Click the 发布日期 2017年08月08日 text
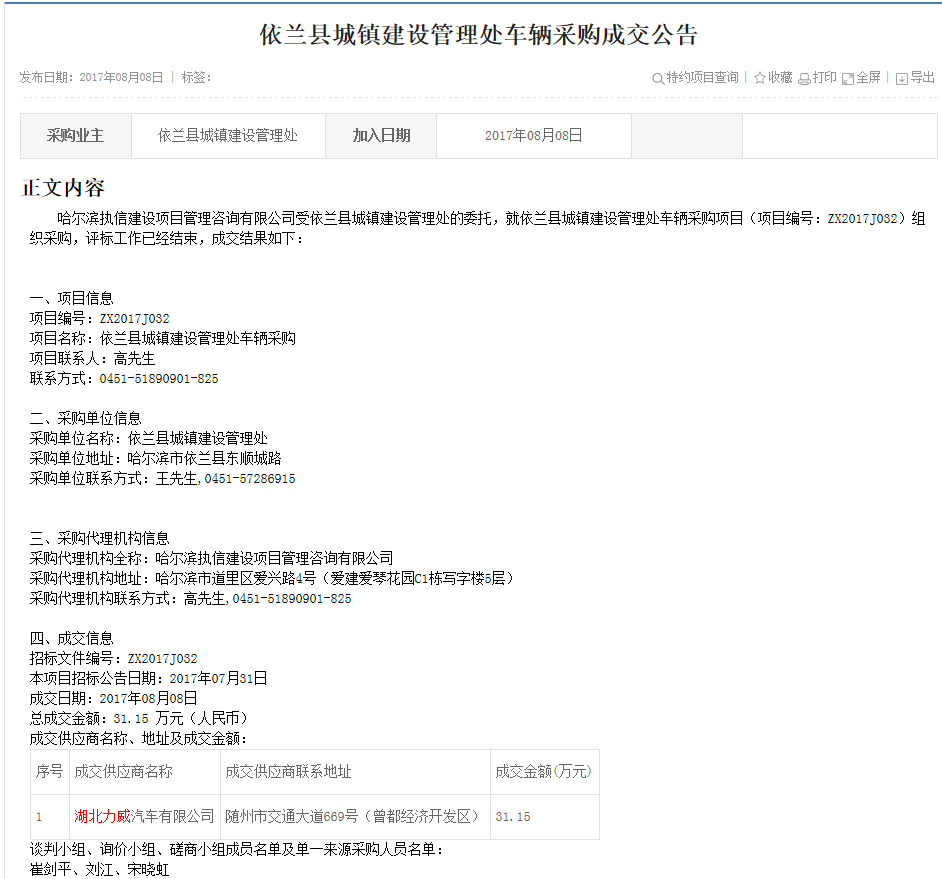942x879 pixels. coord(91,78)
